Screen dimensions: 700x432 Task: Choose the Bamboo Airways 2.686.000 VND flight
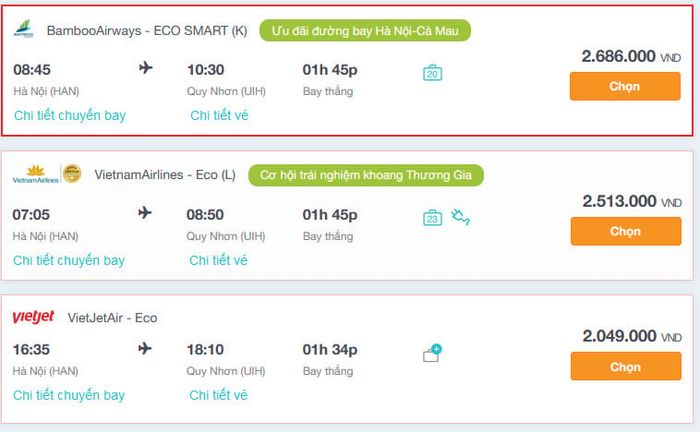click(625, 87)
